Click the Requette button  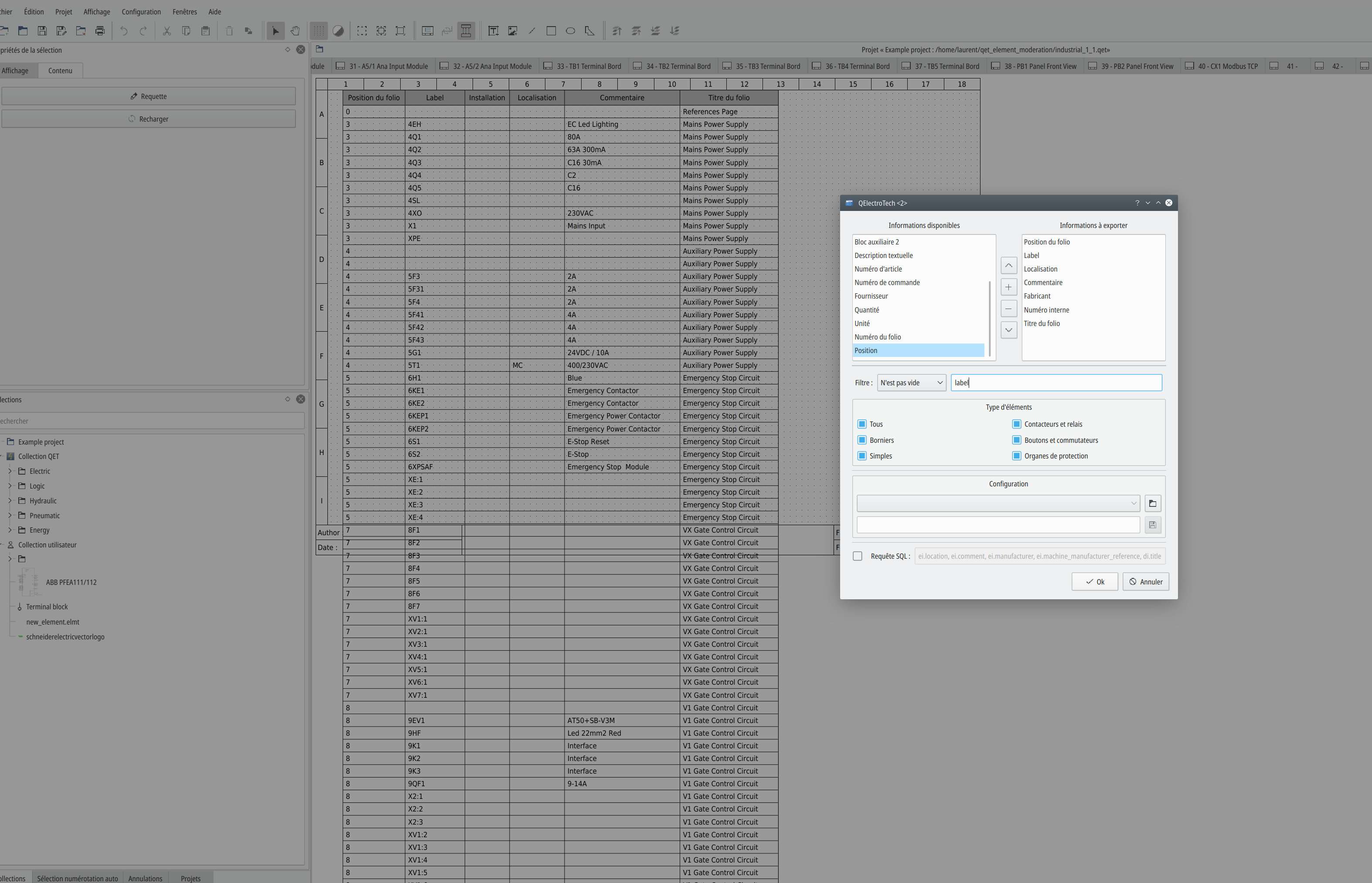point(149,96)
